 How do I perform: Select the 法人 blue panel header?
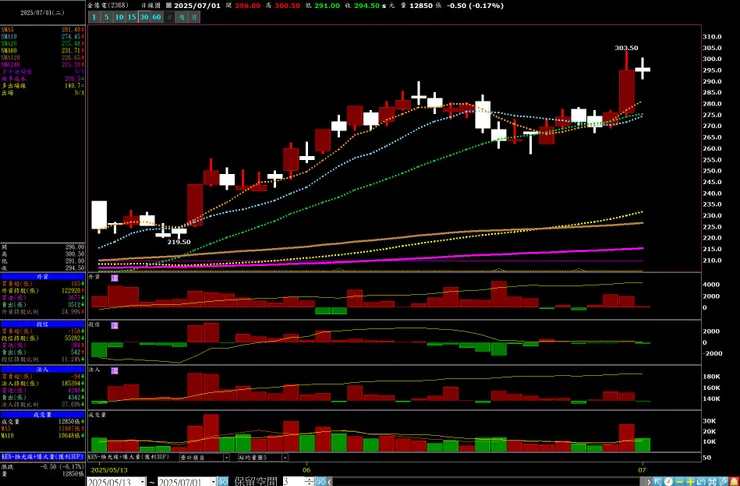[x=42, y=369]
